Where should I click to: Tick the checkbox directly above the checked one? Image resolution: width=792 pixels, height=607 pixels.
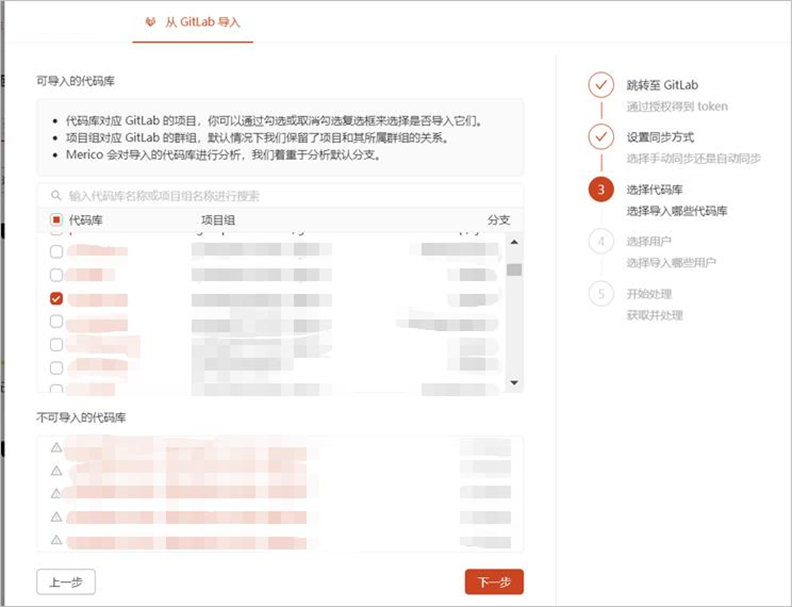tap(56, 275)
